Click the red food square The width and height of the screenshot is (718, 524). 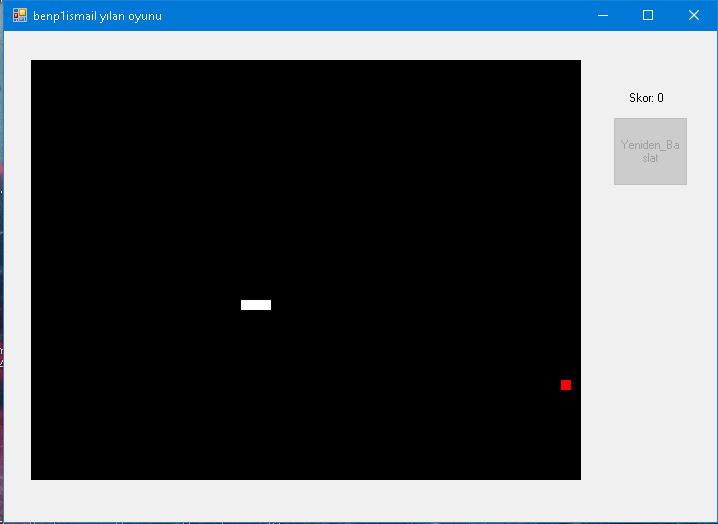click(566, 385)
